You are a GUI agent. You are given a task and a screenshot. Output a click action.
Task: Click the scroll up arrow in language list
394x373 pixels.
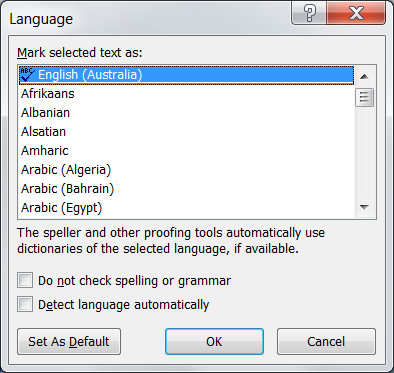pyautogui.click(x=364, y=77)
